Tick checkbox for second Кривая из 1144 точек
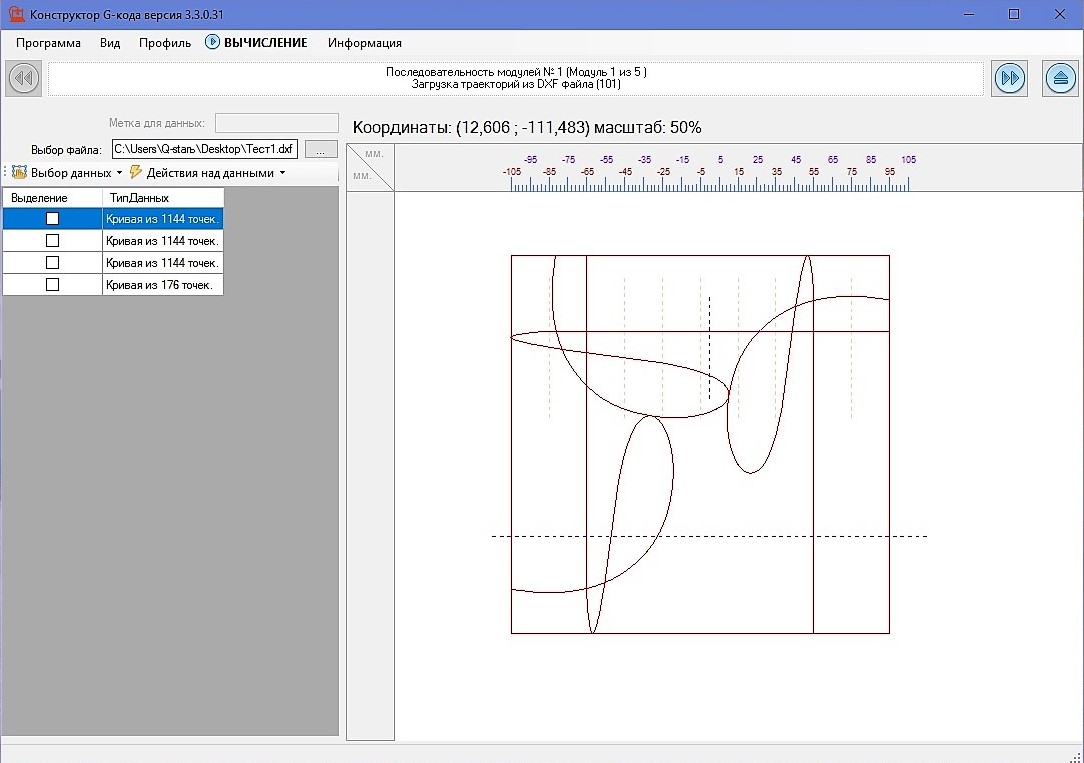Image resolution: width=1084 pixels, height=763 pixels. tap(53, 241)
